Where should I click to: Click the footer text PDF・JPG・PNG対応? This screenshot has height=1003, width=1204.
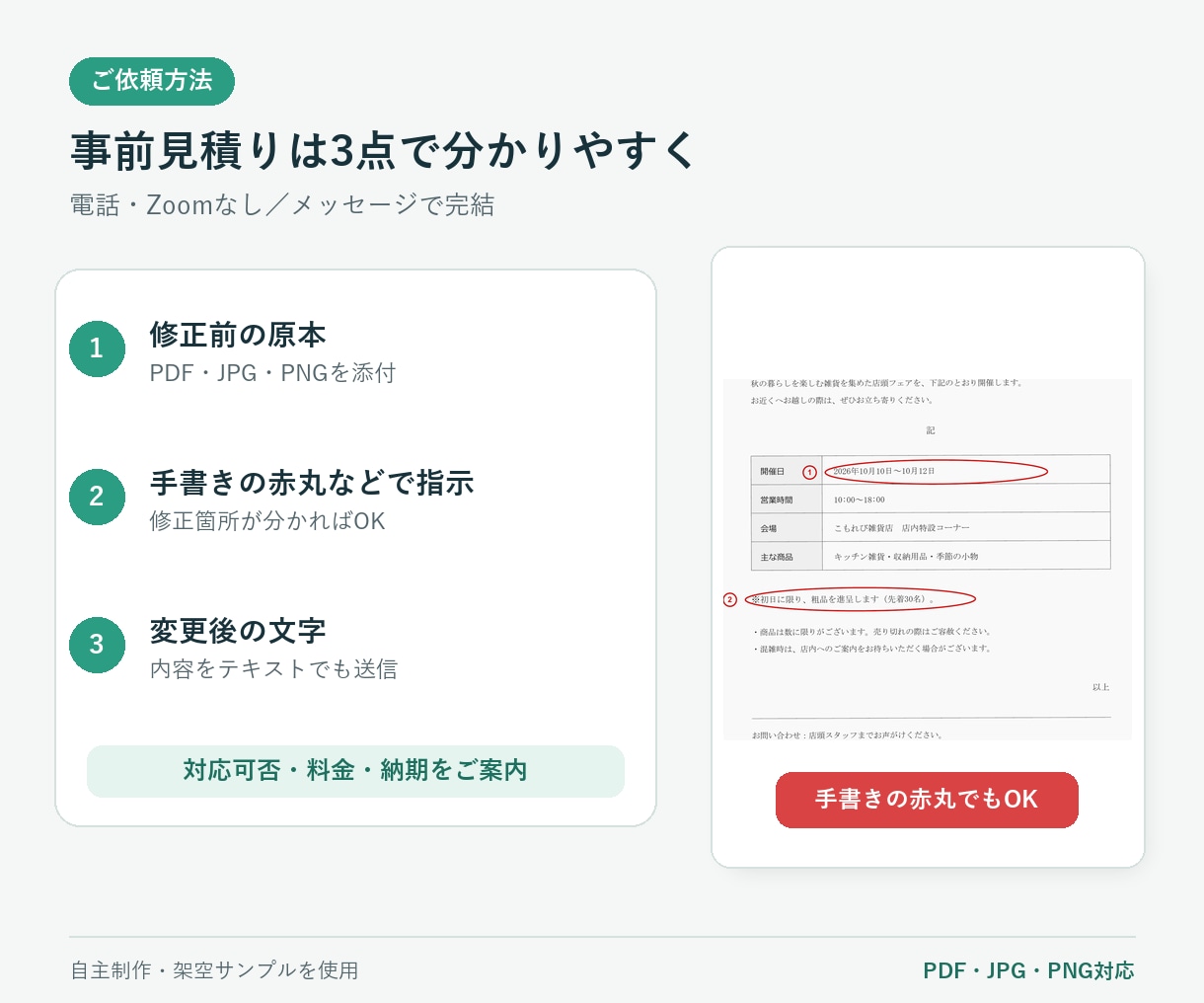coord(1028,971)
